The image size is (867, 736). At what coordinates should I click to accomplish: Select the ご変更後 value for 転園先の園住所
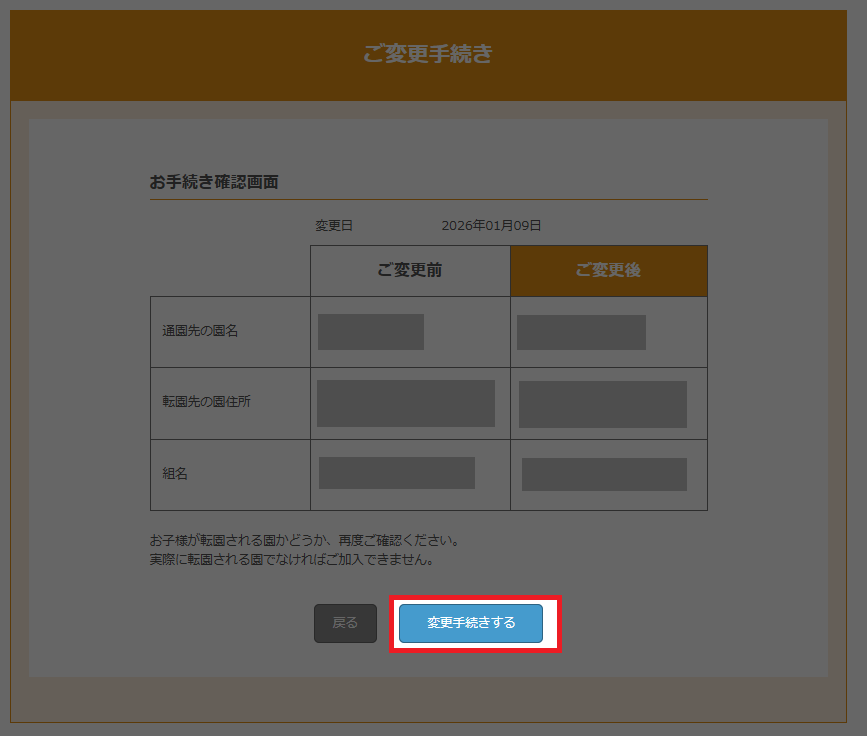pos(603,404)
